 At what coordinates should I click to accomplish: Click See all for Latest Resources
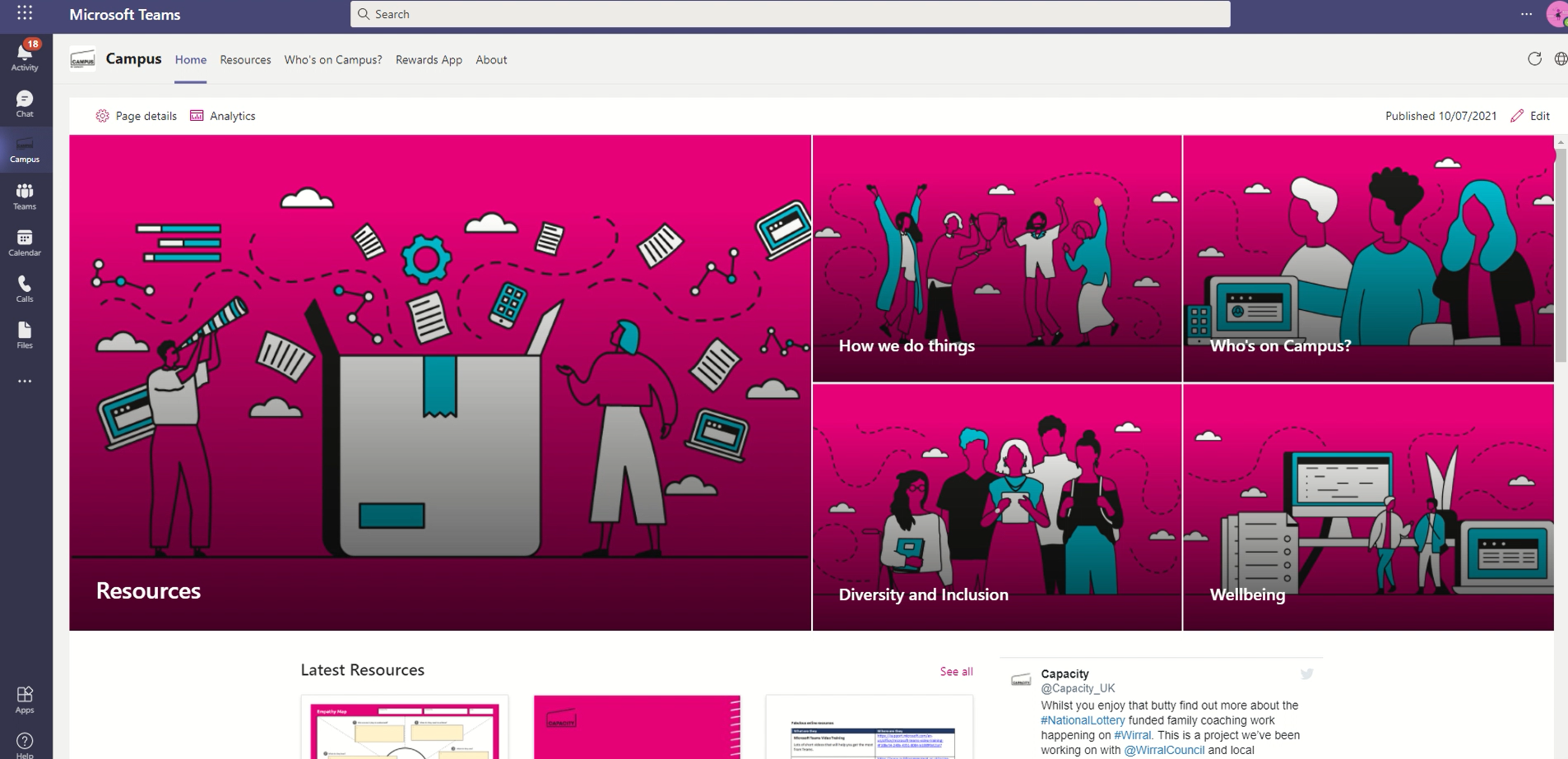pos(956,672)
